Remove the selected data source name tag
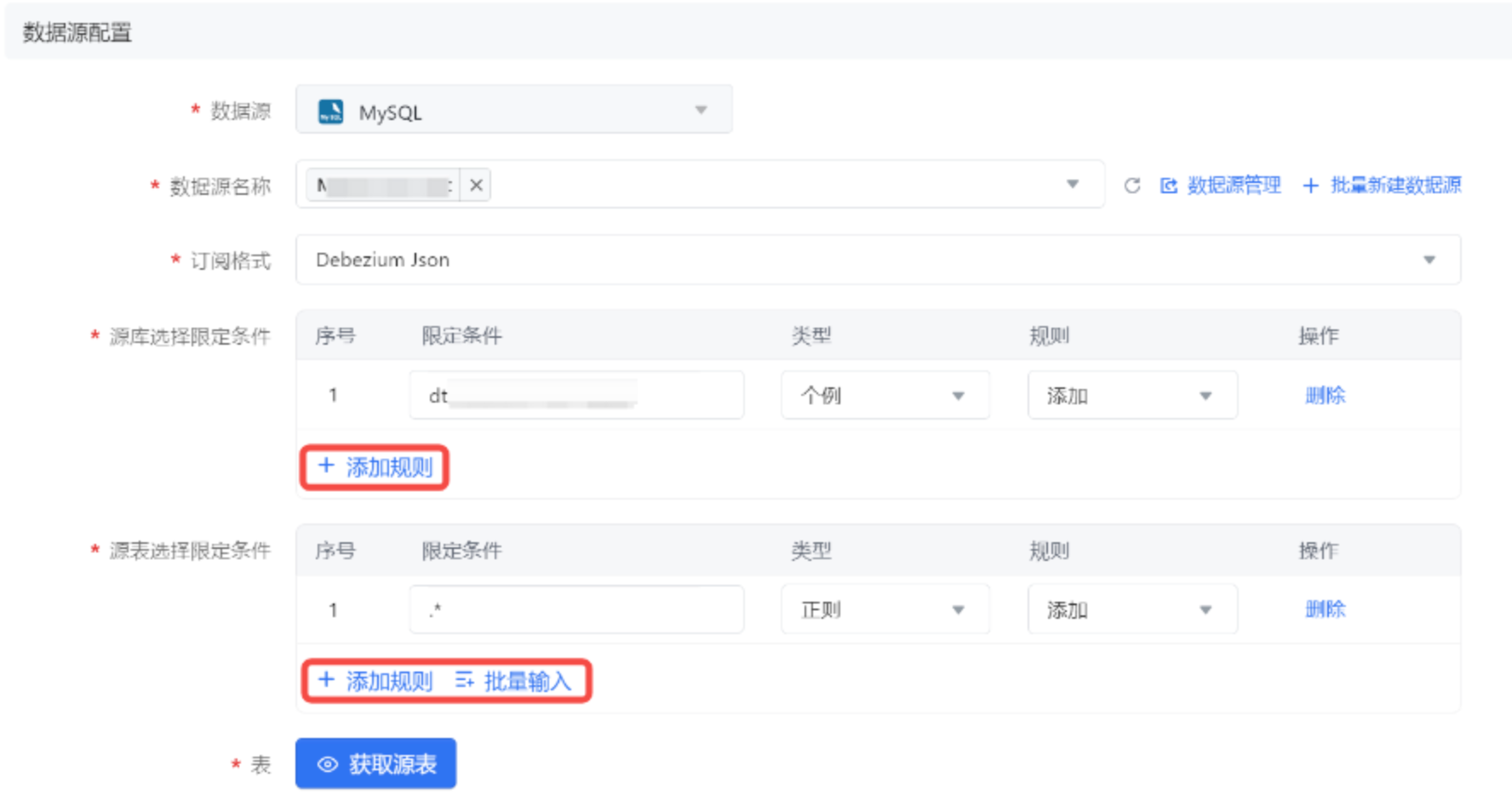Image resolution: width=1512 pixels, height=795 pixels. click(476, 186)
